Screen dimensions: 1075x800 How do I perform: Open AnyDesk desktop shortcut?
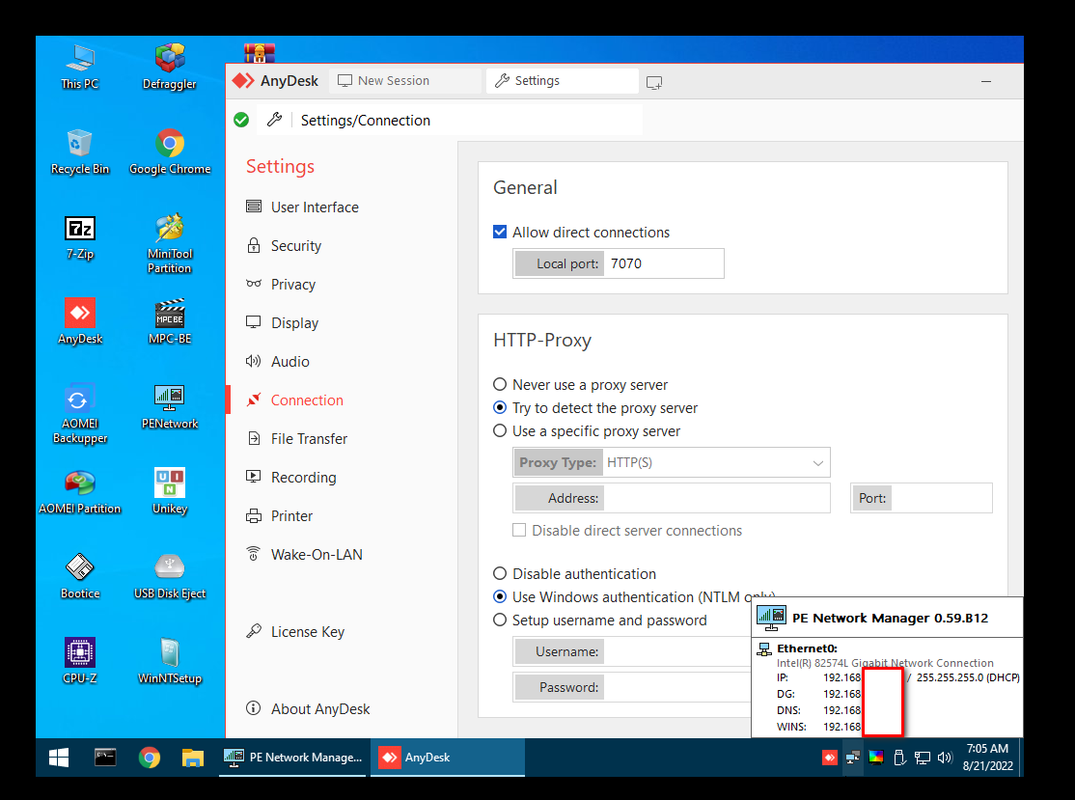click(x=80, y=322)
